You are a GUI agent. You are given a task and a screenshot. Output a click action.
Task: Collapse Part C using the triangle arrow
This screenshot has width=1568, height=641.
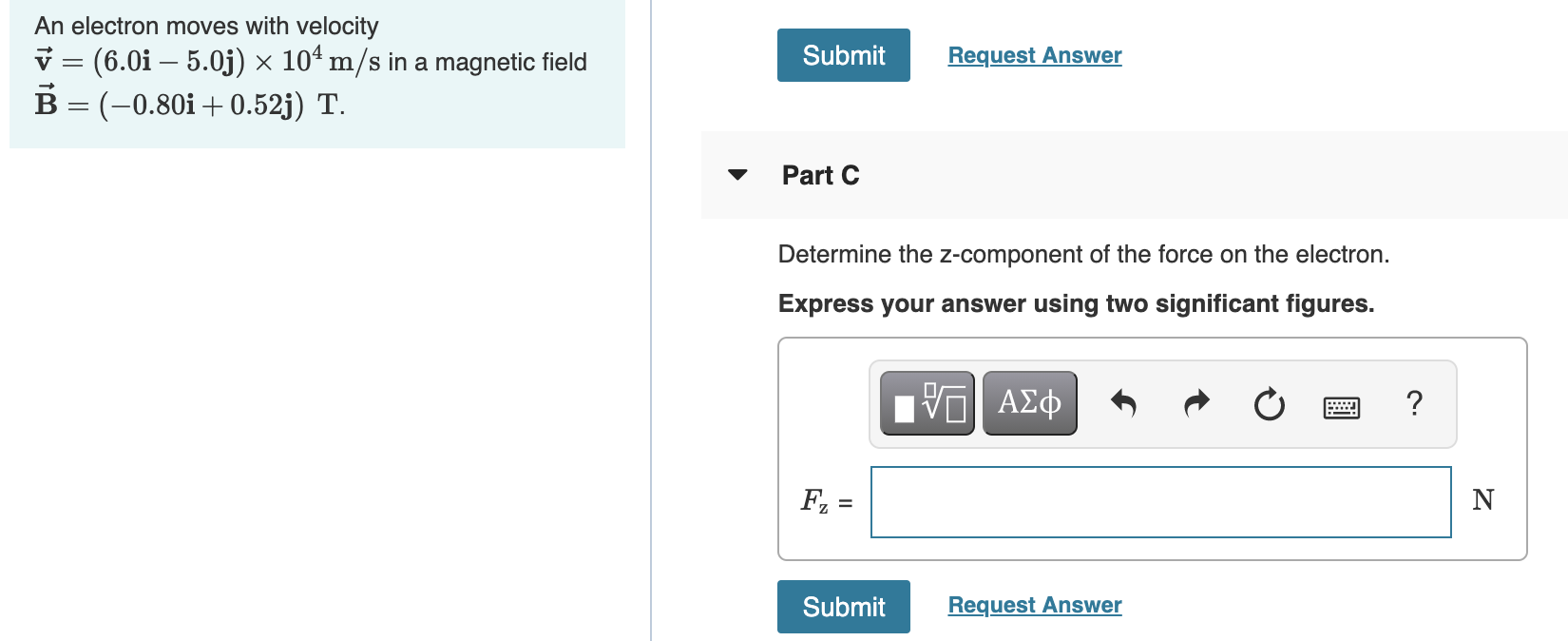coord(737,175)
